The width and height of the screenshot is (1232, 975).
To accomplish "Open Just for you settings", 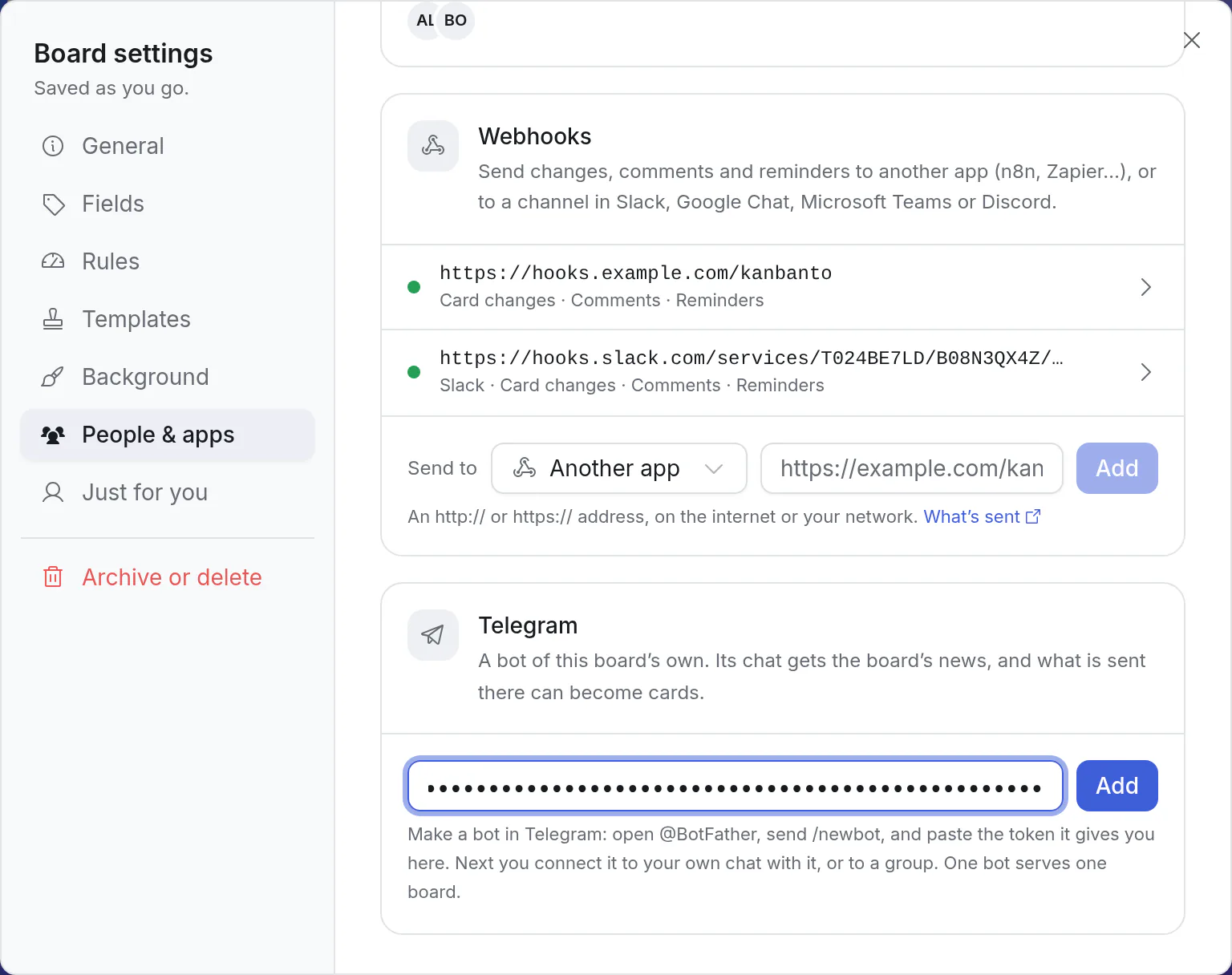I will click(167, 492).
